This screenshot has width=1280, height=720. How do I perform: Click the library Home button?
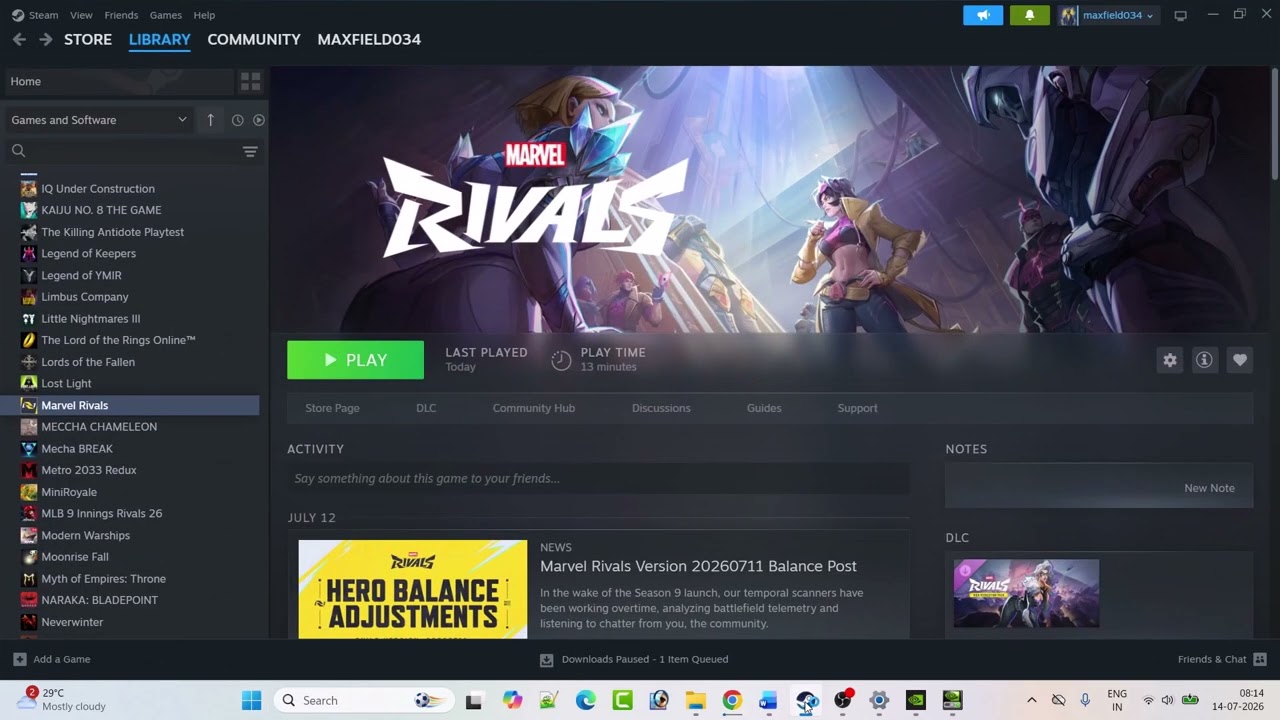click(x=120, y=81)
